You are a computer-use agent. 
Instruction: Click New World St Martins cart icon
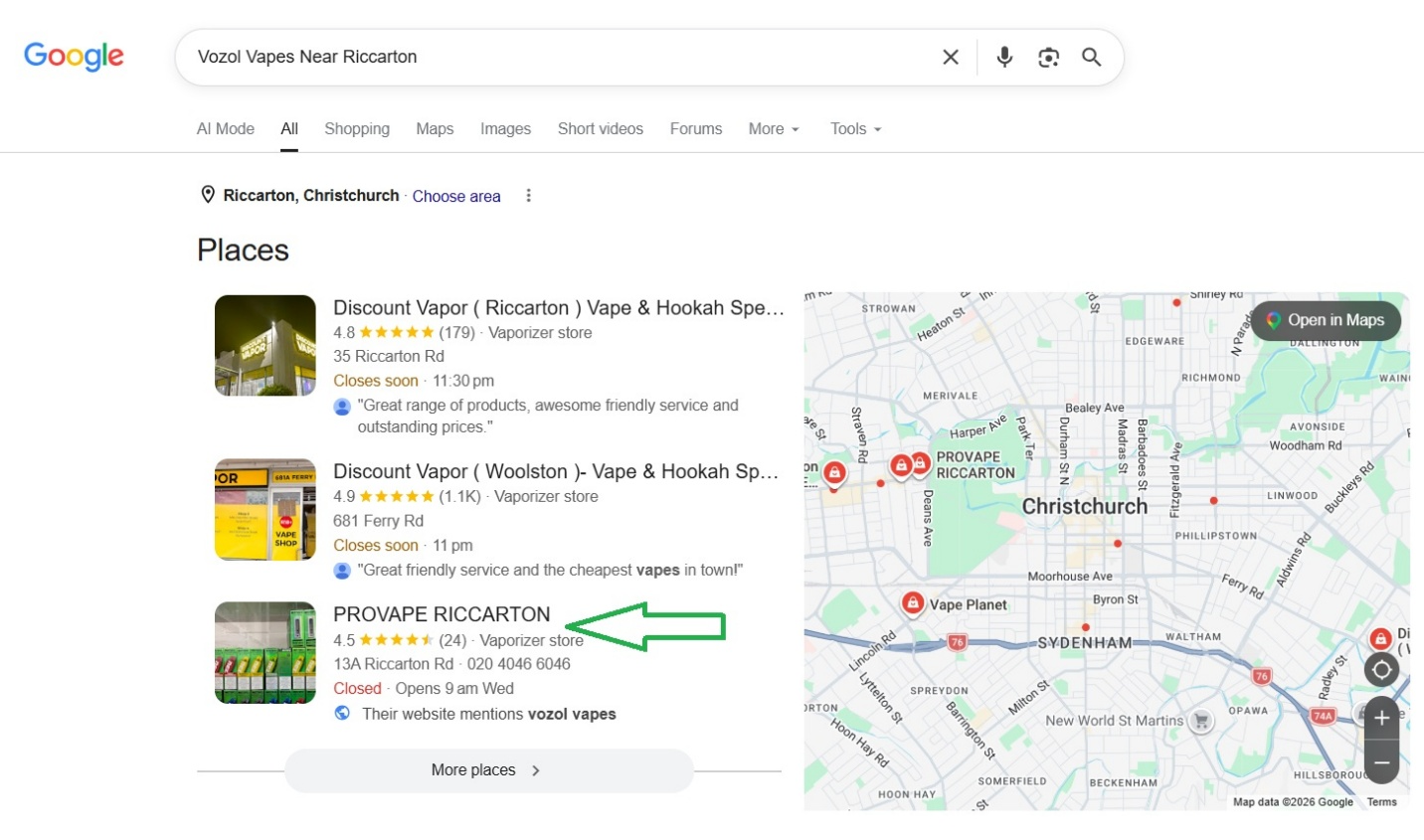[1201, 721]
